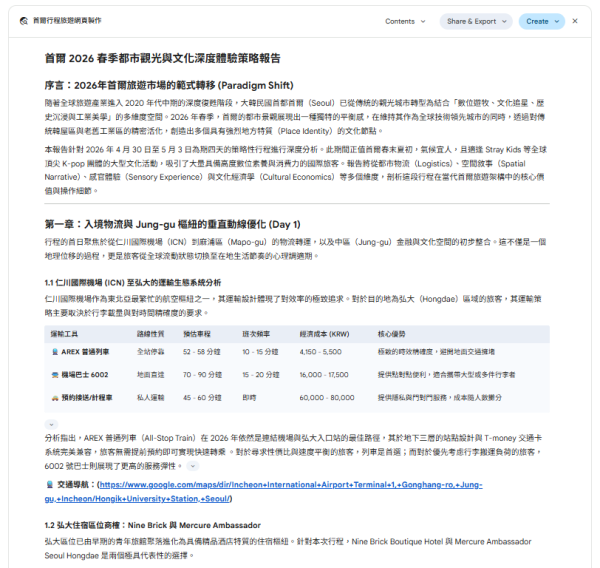The height and width of the screenshot is (568, 600).
Task: Select the 4,150 - 5,500 cost cell
Action: pyautogui.click(x=321, y=352)
